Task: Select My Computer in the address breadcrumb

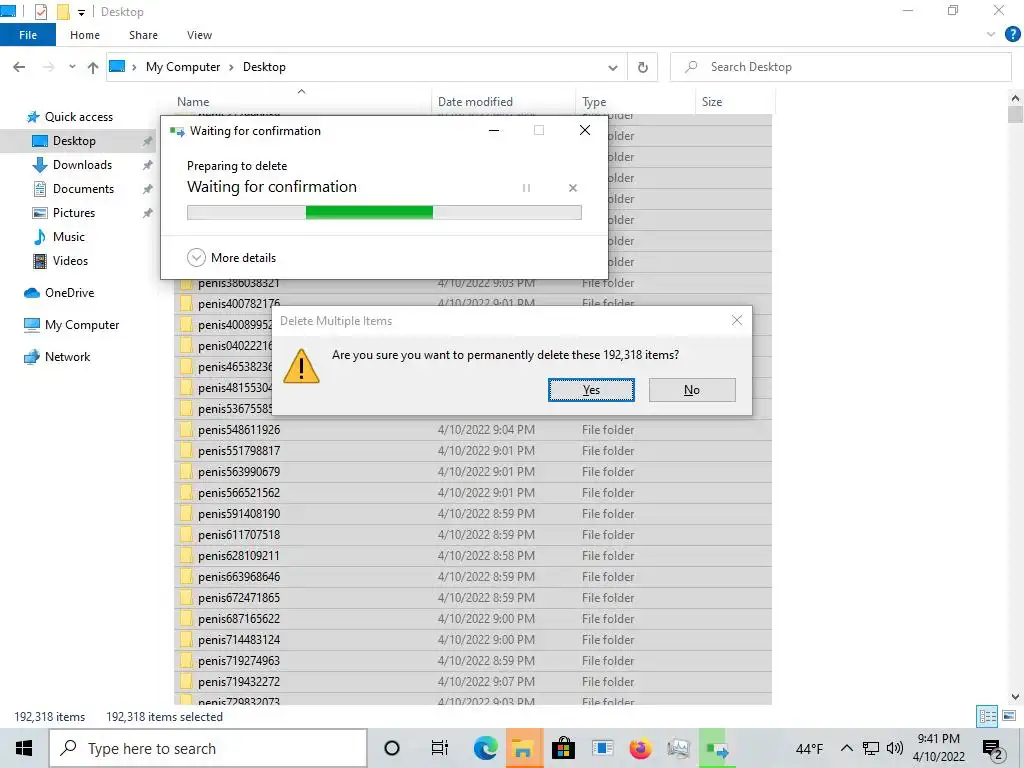Action: (x=183, y=67)
